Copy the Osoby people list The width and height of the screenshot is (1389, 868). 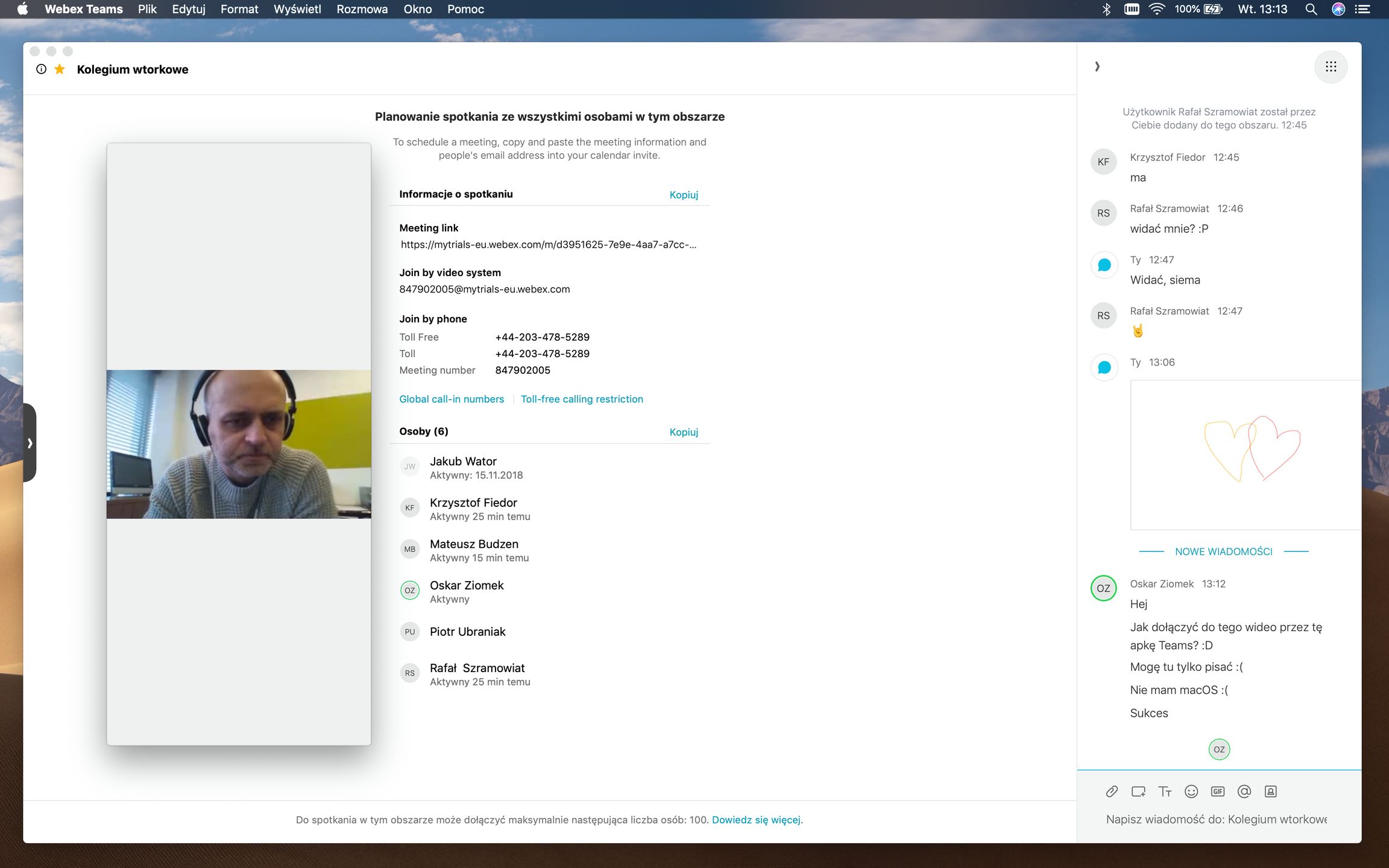(x=684, y=432)
